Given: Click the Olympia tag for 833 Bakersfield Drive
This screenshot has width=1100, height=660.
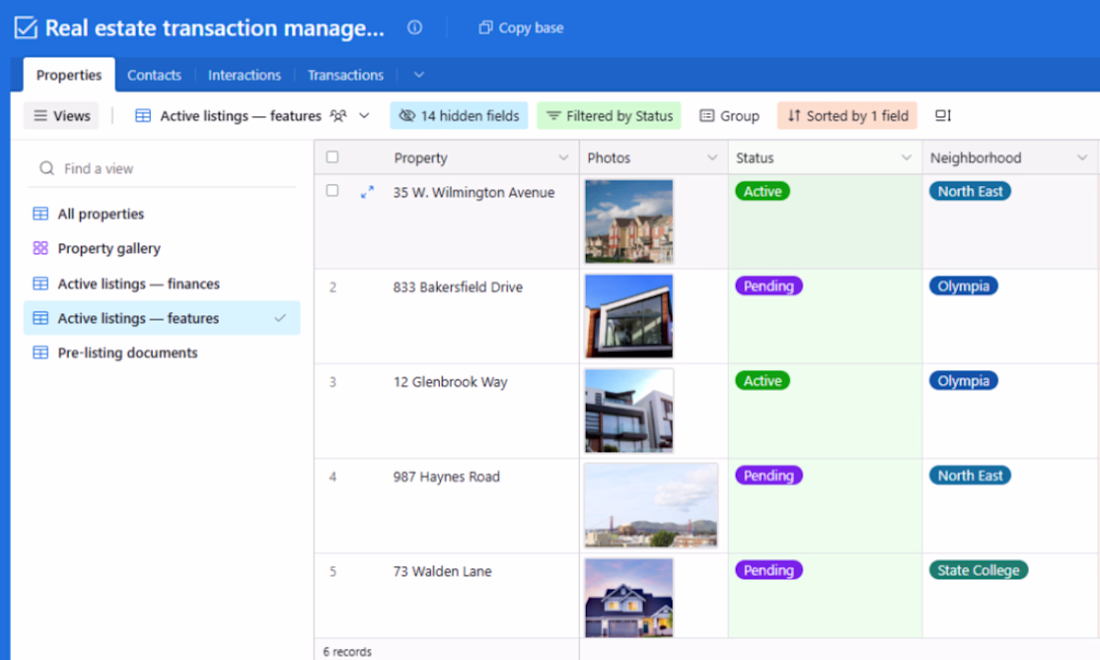Looking at the screenshot, I should [963, 286].
